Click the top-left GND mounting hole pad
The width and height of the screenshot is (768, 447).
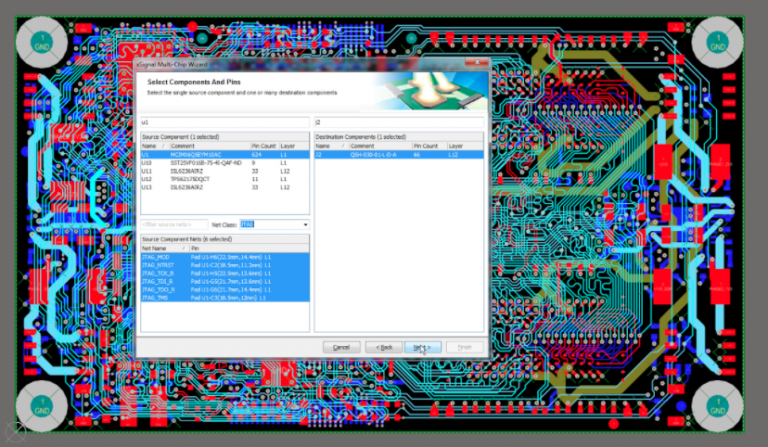[x=41, y=42]
